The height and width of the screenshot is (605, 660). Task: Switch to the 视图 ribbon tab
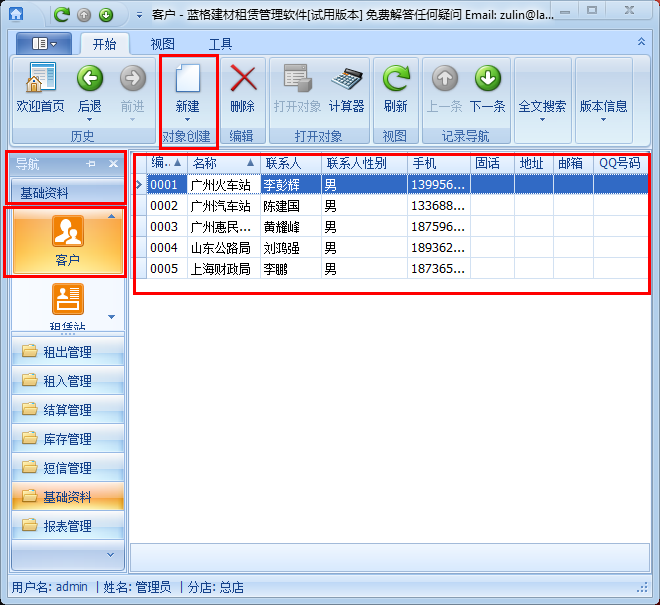click(162, 45)
